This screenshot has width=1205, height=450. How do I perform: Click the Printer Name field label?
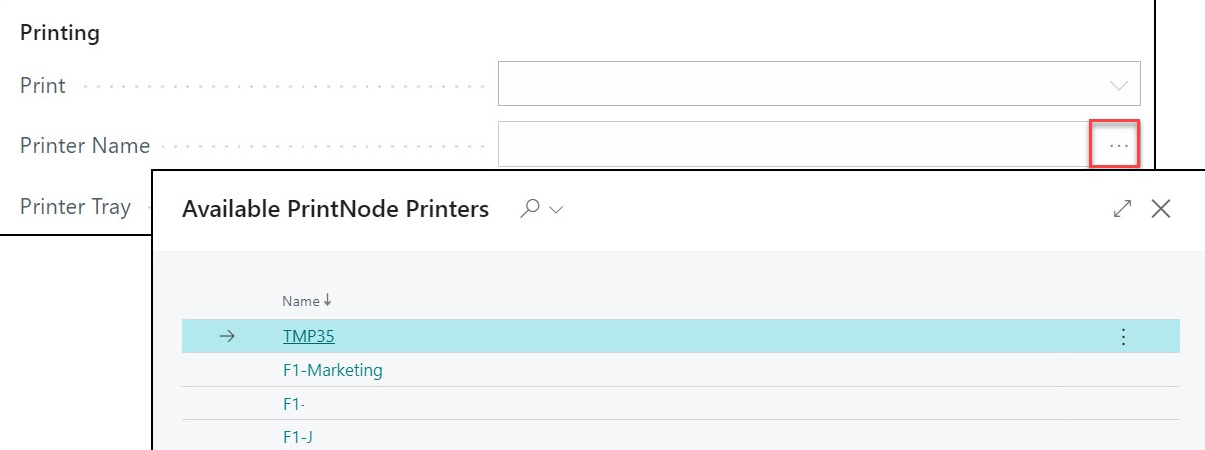coord(85,146)
